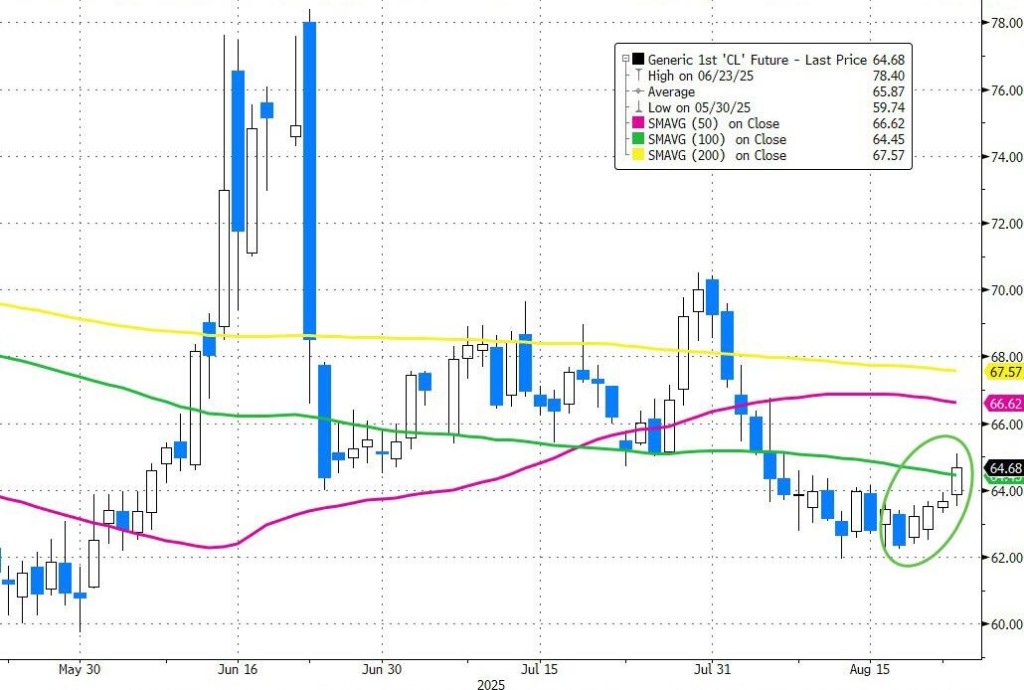The image size is (1024, 690).
Task: Click black Generic 1st 'CL' Future swatch
Action: (x=639, y=60)
